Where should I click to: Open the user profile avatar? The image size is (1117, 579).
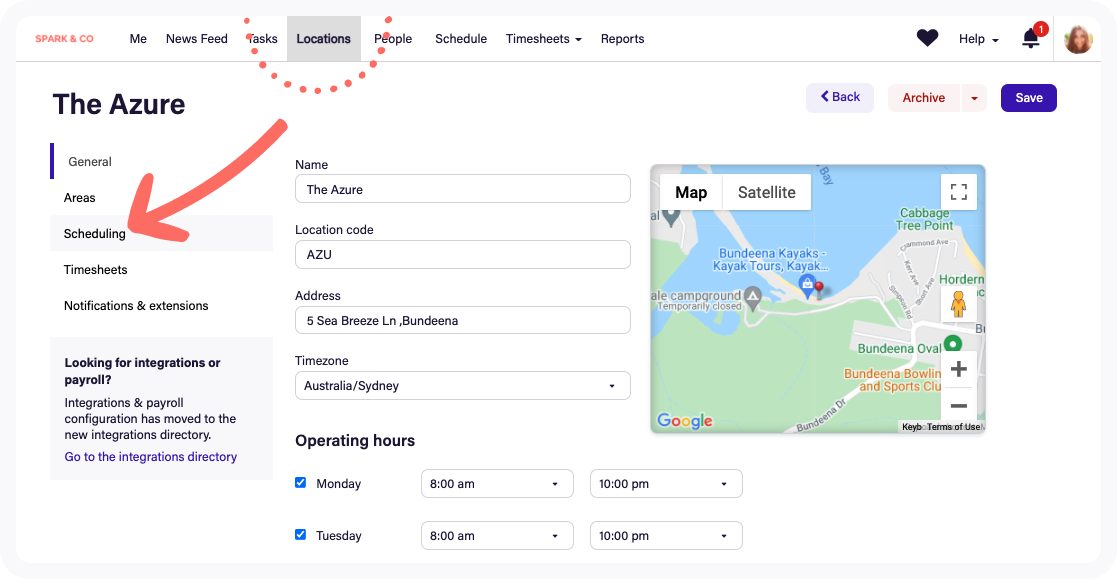click(x=1078, y=39)
